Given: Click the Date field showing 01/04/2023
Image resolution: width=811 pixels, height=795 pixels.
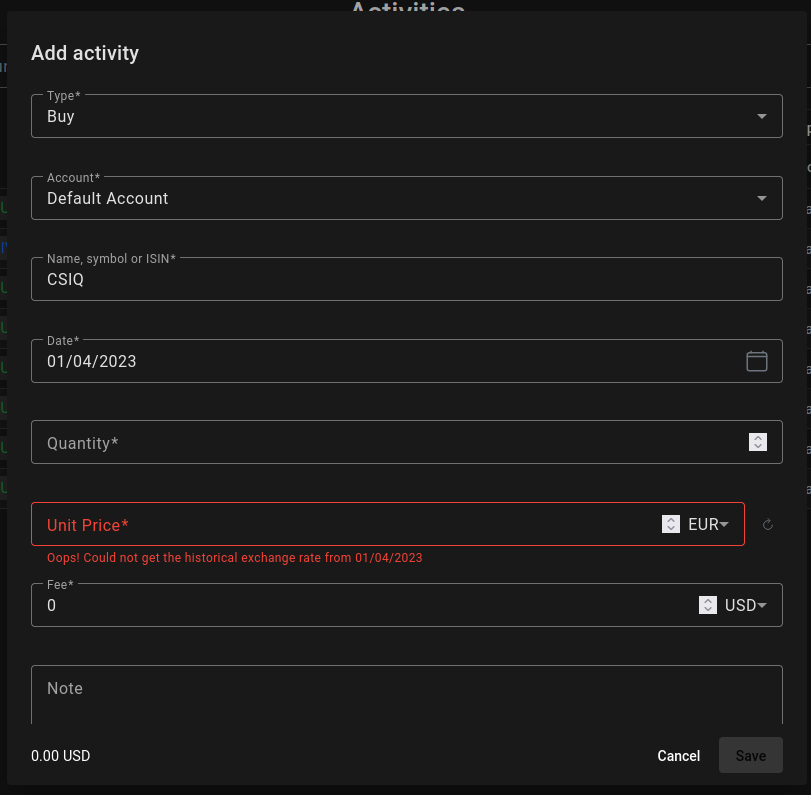Looking at the screenshot, I should [300, 361].
